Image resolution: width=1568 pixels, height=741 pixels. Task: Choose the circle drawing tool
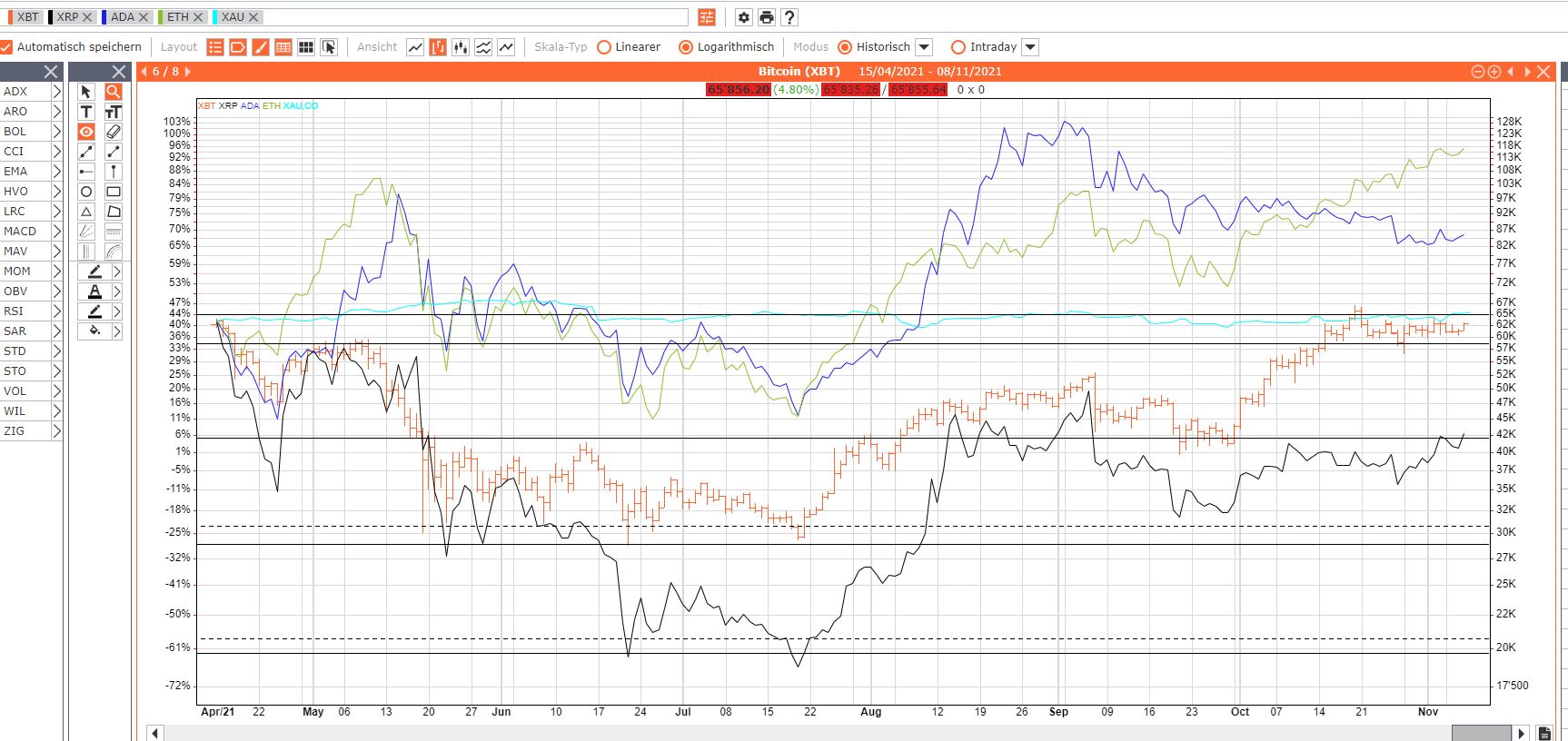86,192
